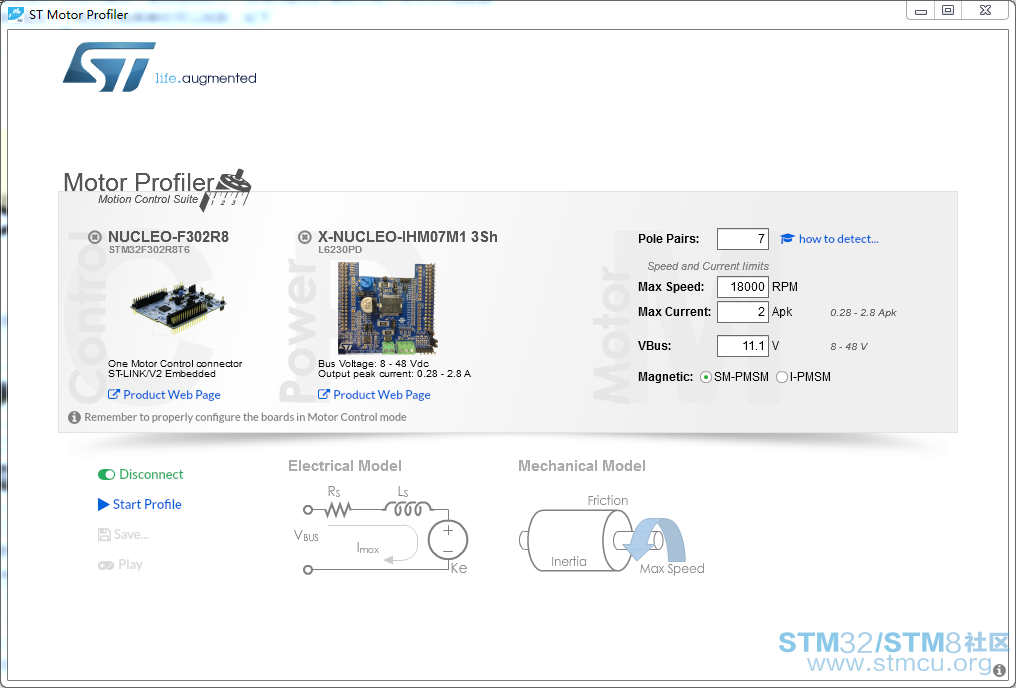Click the external link icon for X-NUCLEO-IHM07M1
Image resolution: width=1016 pixels, height=688 pixels.
tap(323, 395)
